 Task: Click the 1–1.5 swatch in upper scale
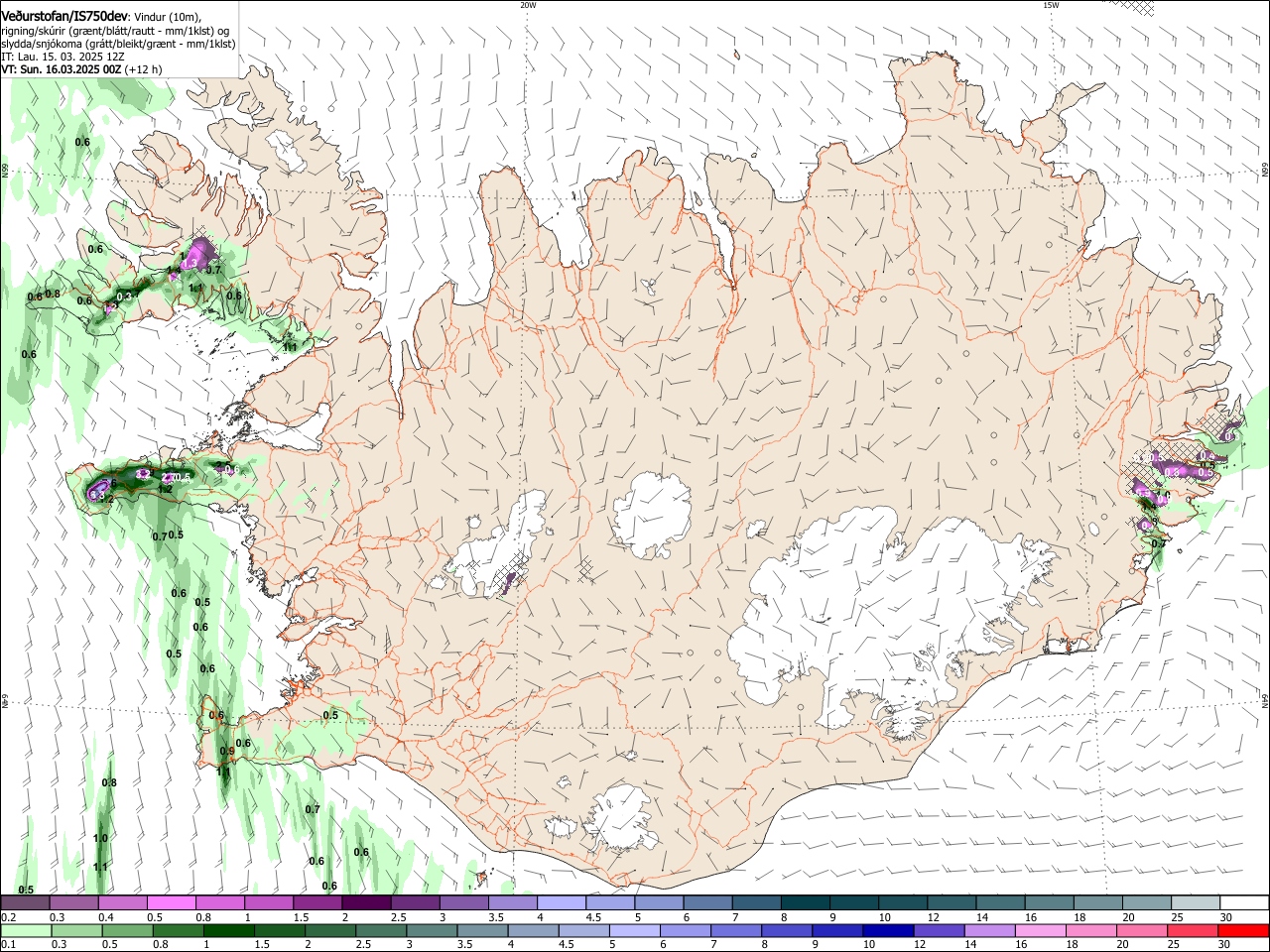point(268,903)
